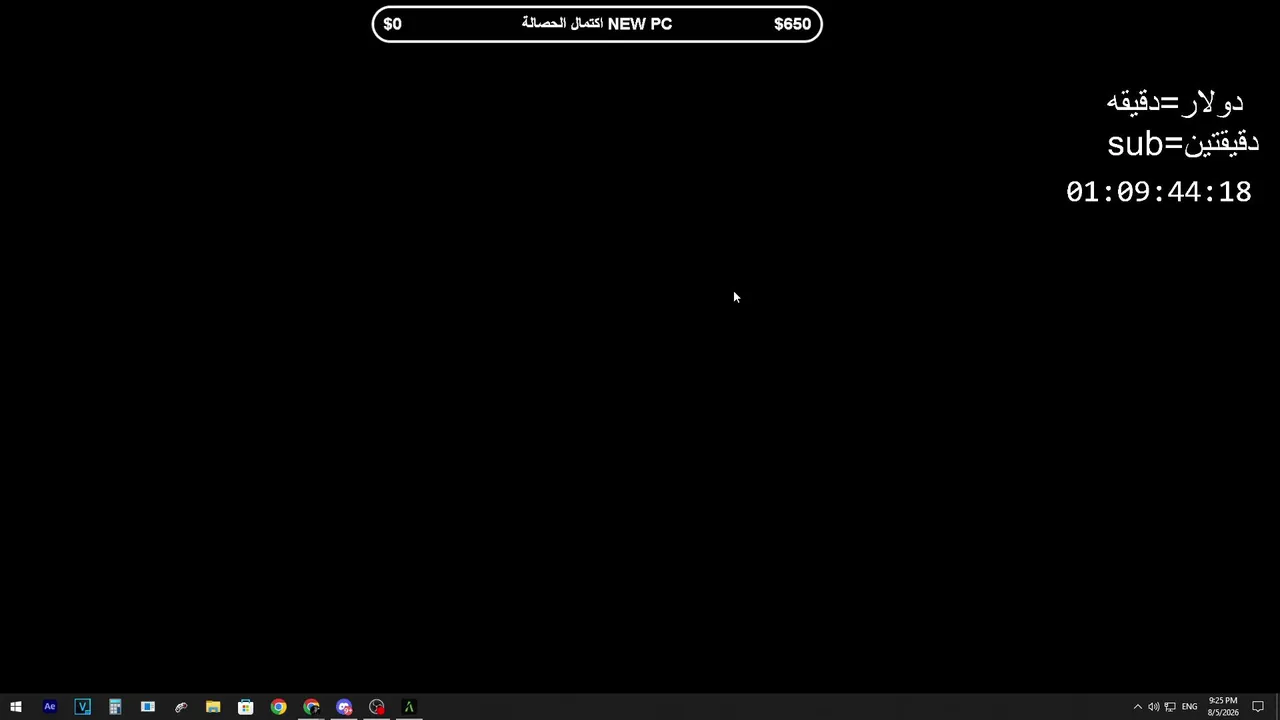The height and width of the screenshot is (720, 1280).
Task: Open the blue window app icon beside Calculator
Action: pyautogui.click(x=148, y=707)
